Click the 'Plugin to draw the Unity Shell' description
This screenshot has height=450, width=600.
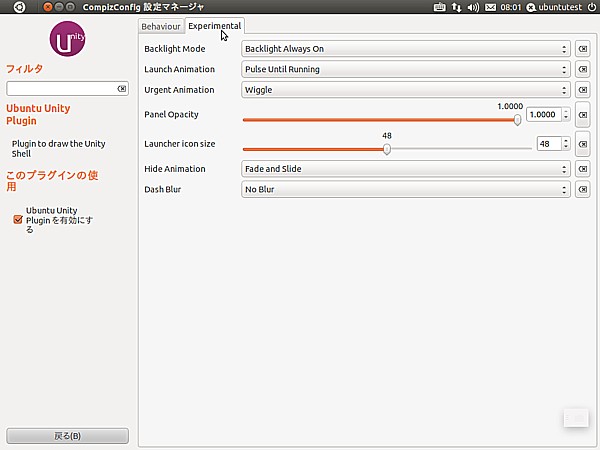coord(59,149)
